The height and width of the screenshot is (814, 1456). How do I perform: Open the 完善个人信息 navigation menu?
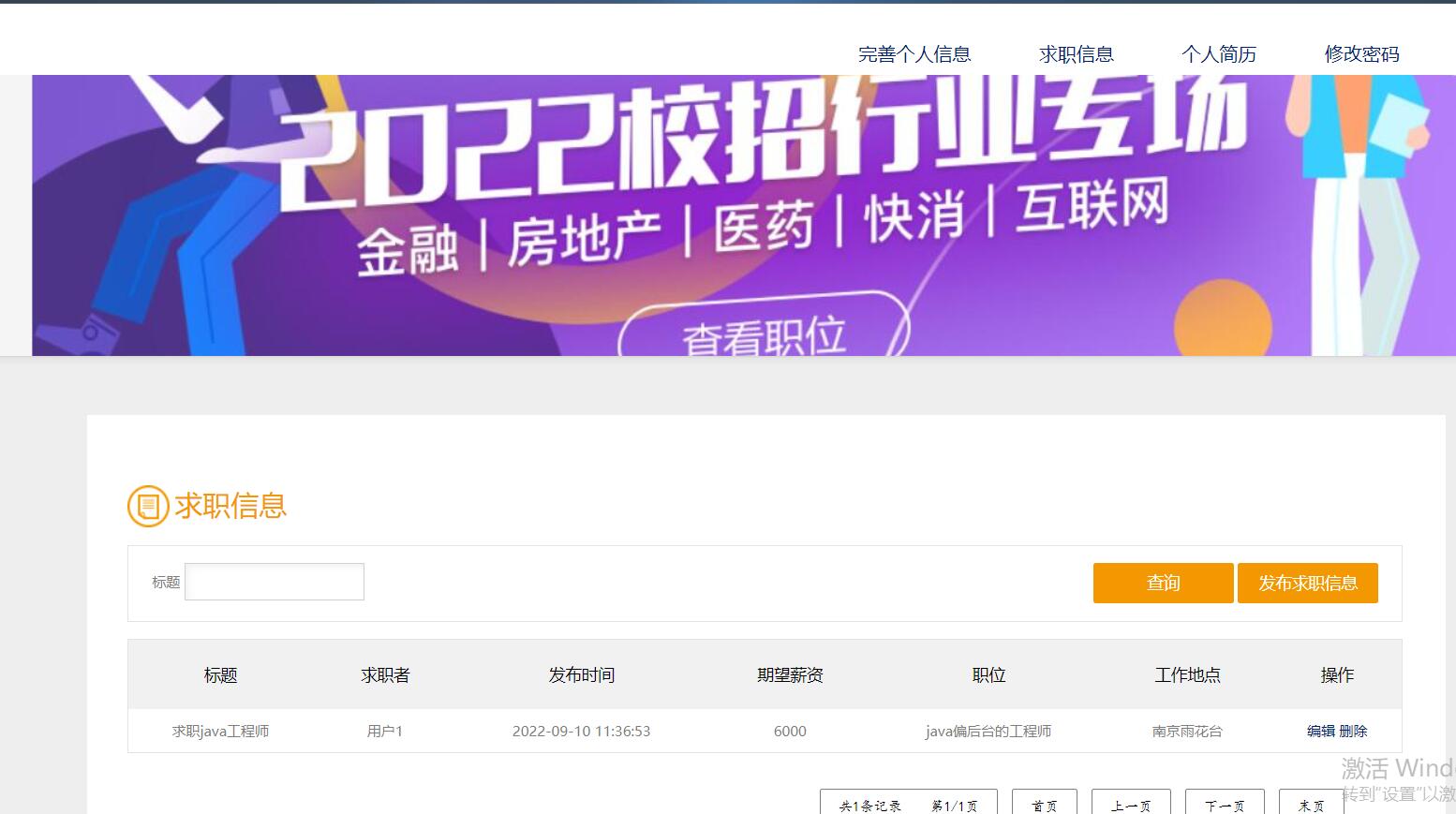(x=914, y=53)
